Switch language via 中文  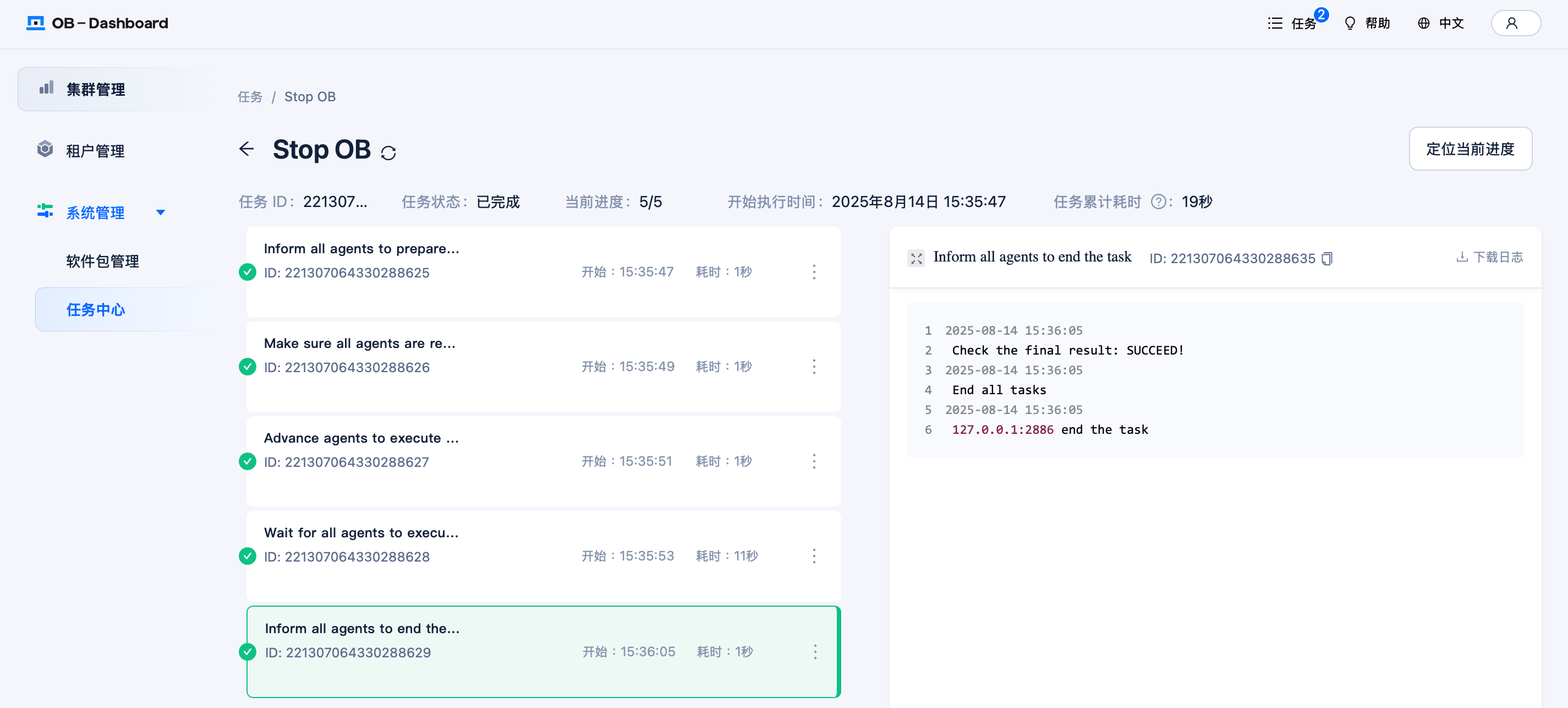click(1451, 23)
